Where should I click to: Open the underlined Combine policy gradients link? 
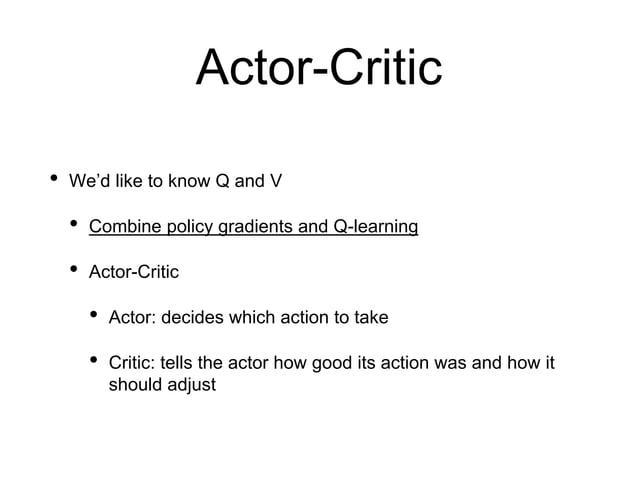pos(253,226)
